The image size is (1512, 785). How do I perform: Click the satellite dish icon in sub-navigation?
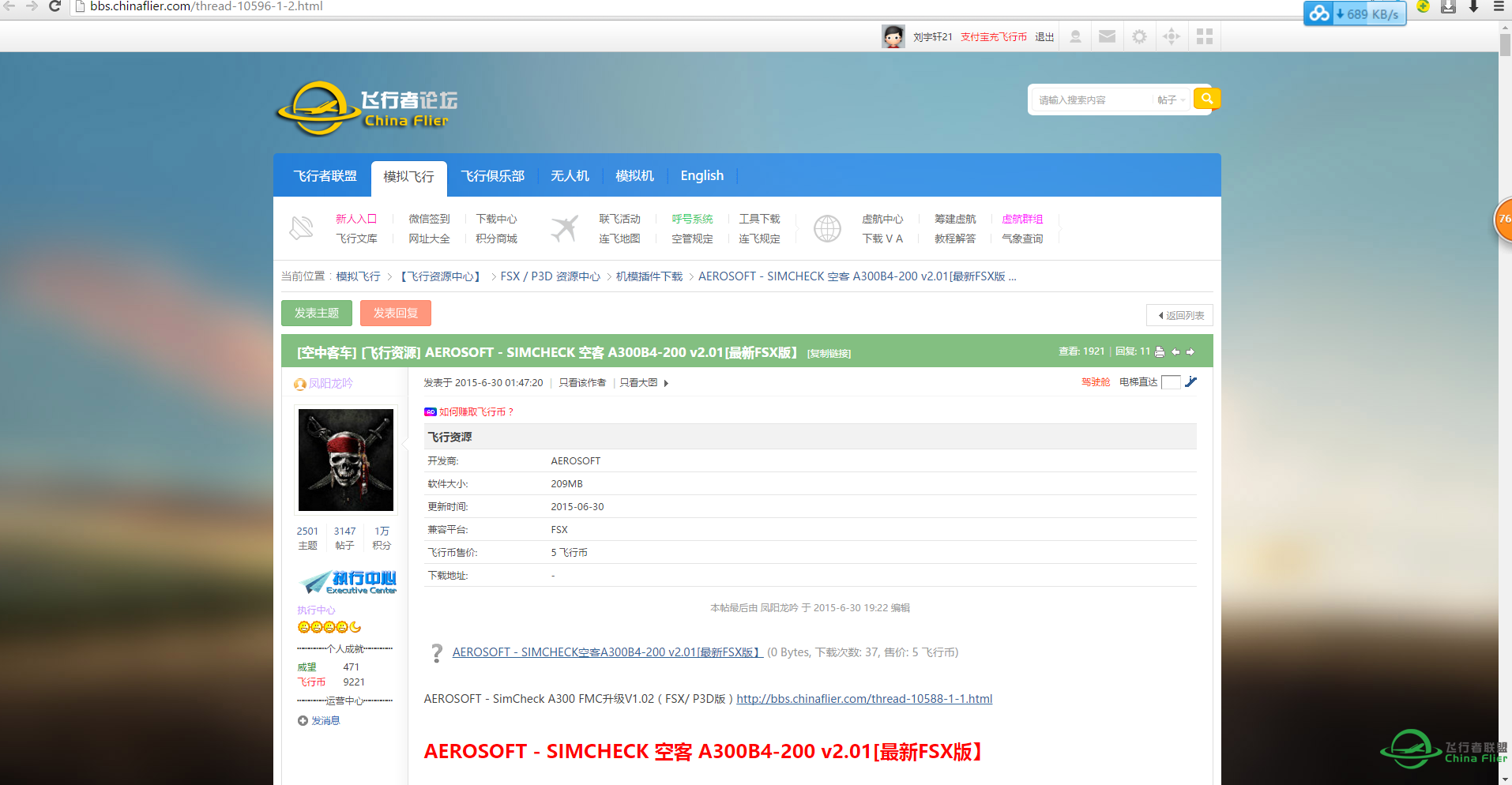click(x=301, y=228)
